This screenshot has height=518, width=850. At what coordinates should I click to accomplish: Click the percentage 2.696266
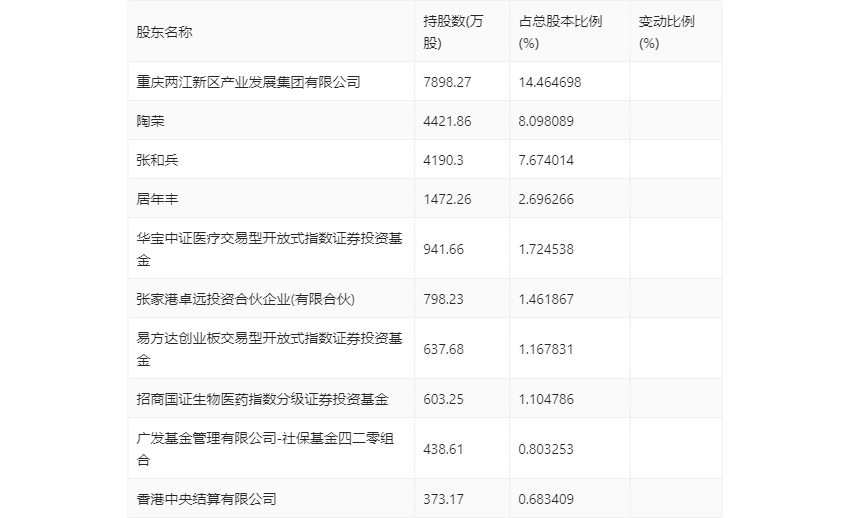(546, 199)
